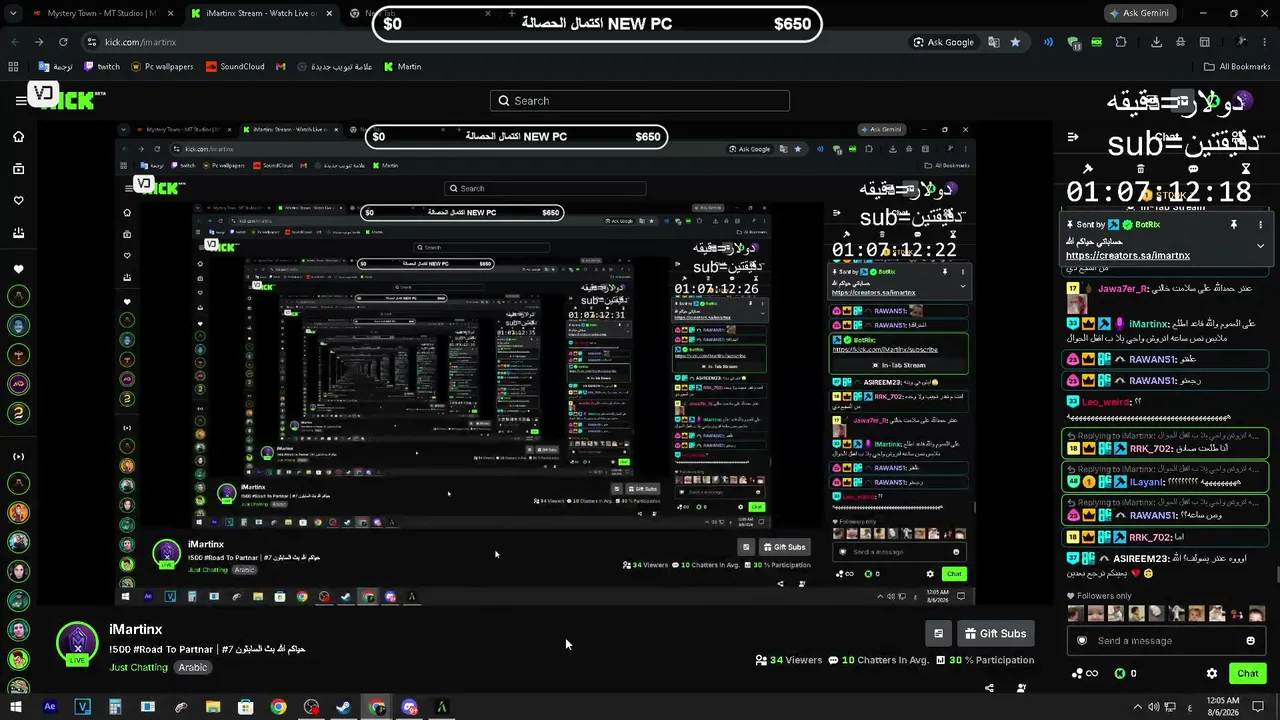This screenshot has width=1280, height=720.
Task: Click the Arabic language tag
Action: (193, 668)
